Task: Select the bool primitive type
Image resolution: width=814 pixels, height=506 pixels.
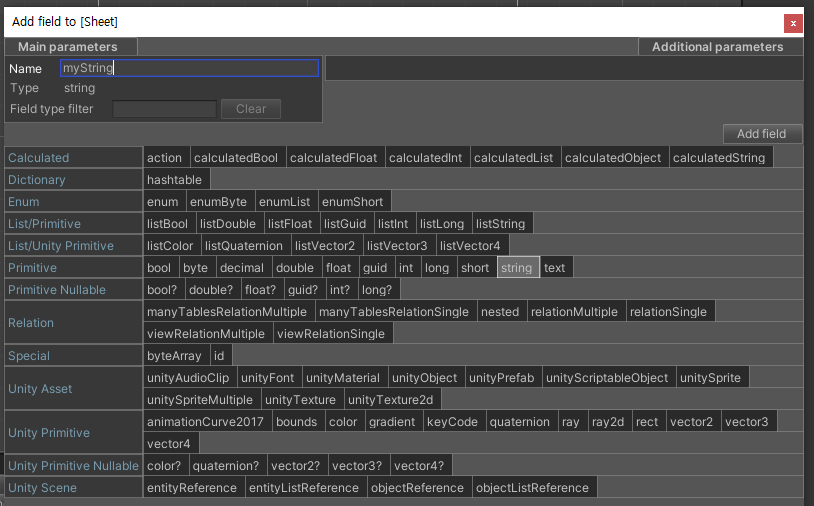Action: click(x=159, y=268)
